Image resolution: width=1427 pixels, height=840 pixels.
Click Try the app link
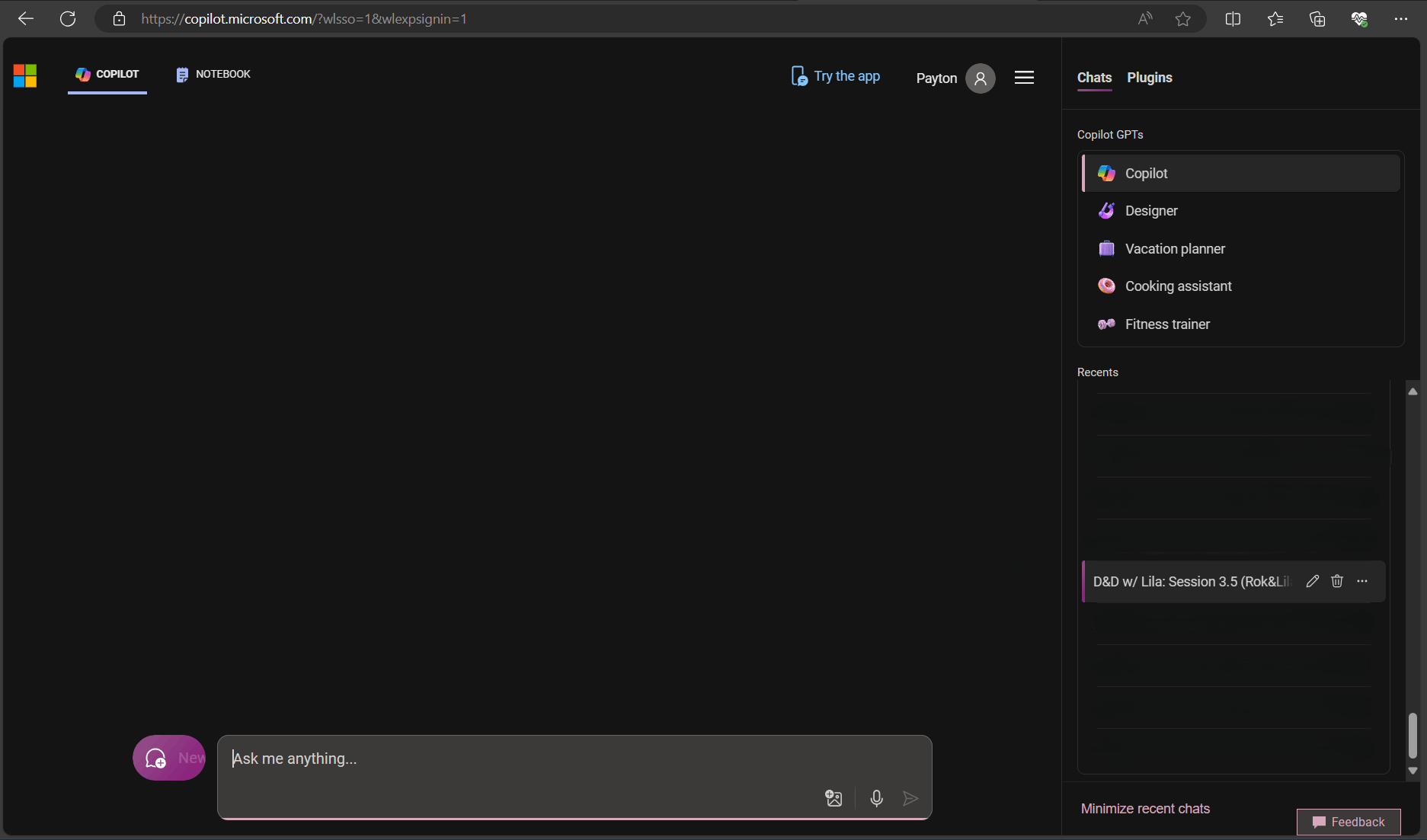pyautogui.click(x=836, y=76)
